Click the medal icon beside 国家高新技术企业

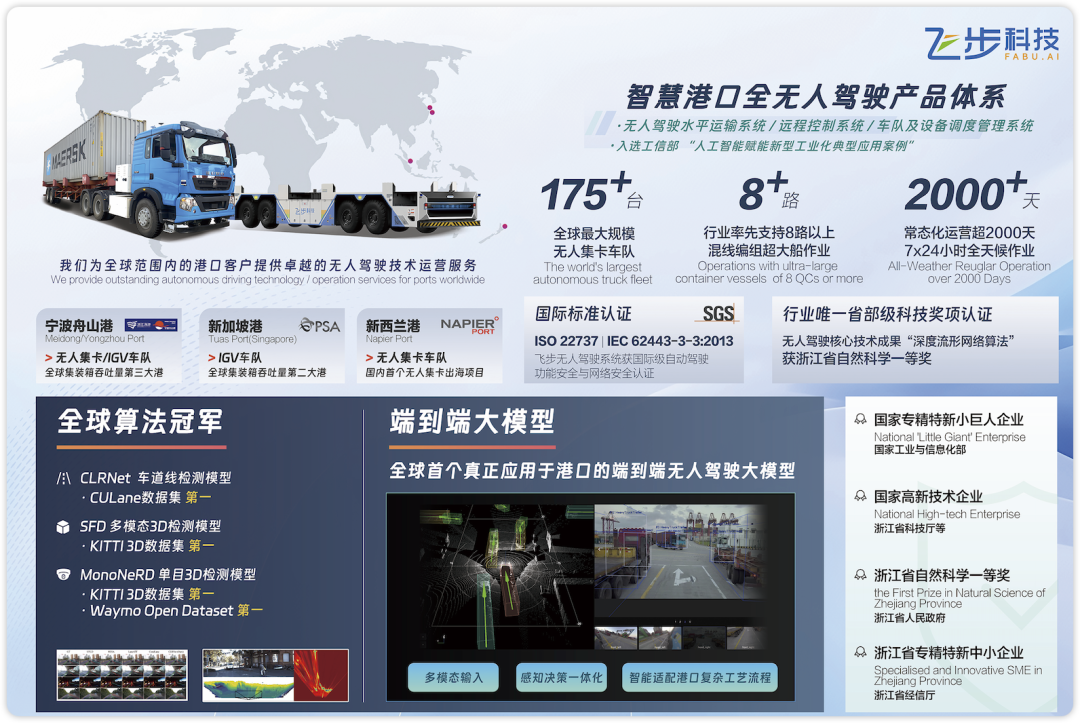860,496
